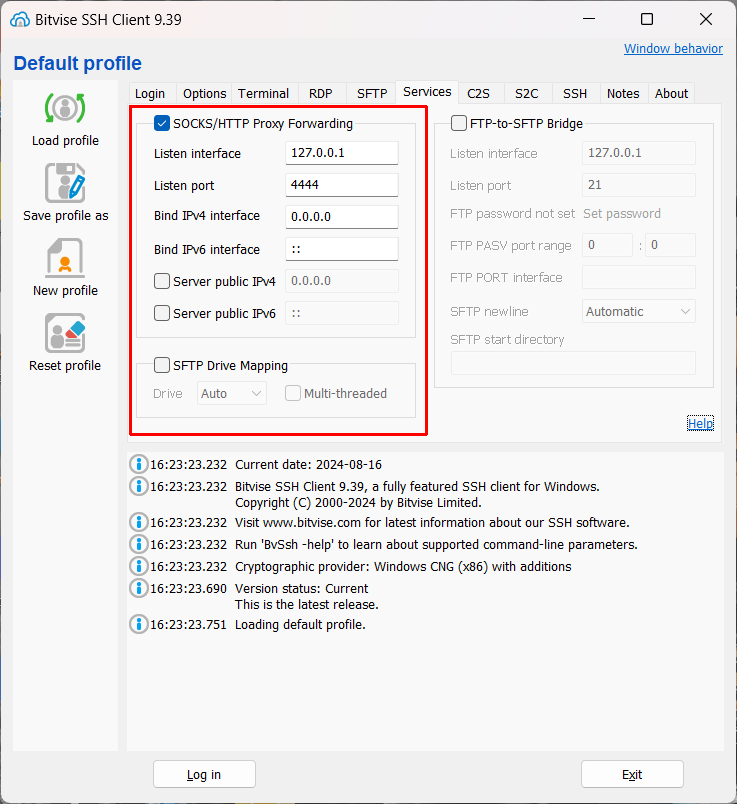Click info icon beside Current date log entry
737x804 pixels.
138,465
